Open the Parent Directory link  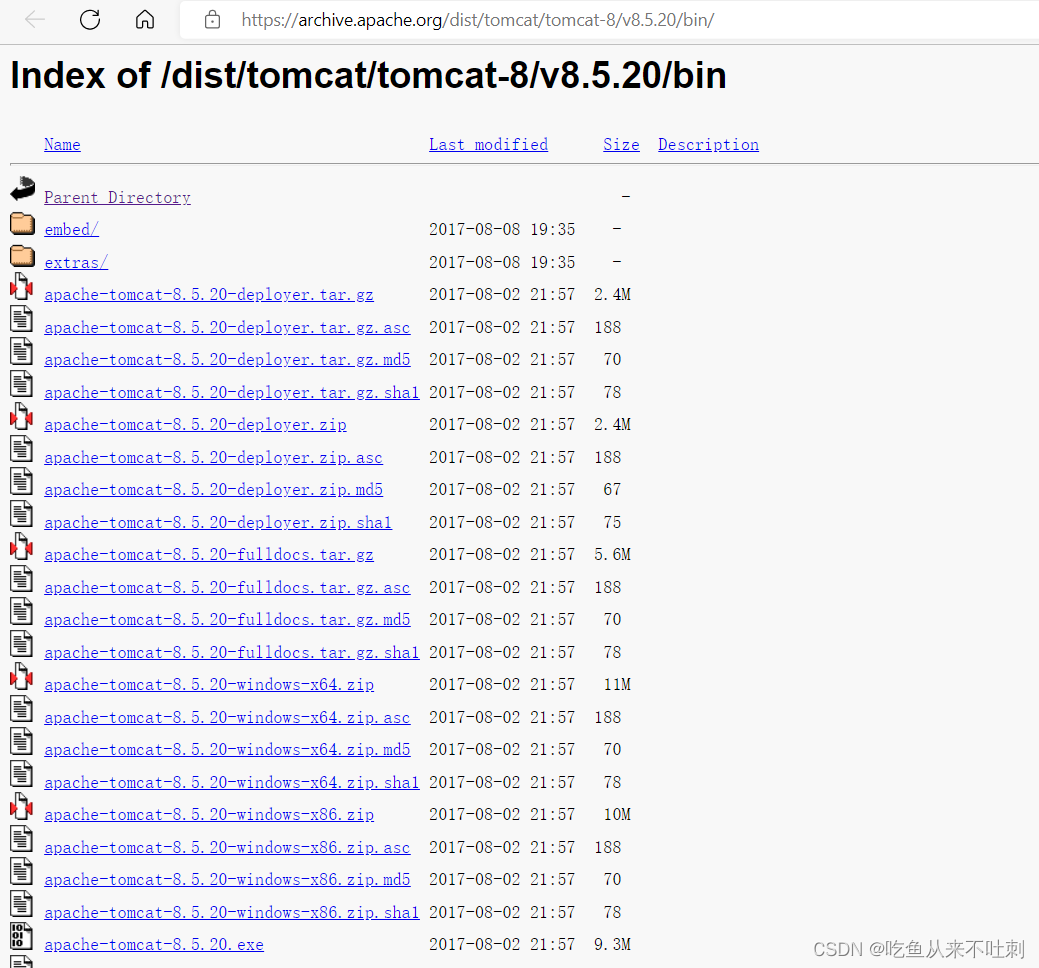click(117, 197)
